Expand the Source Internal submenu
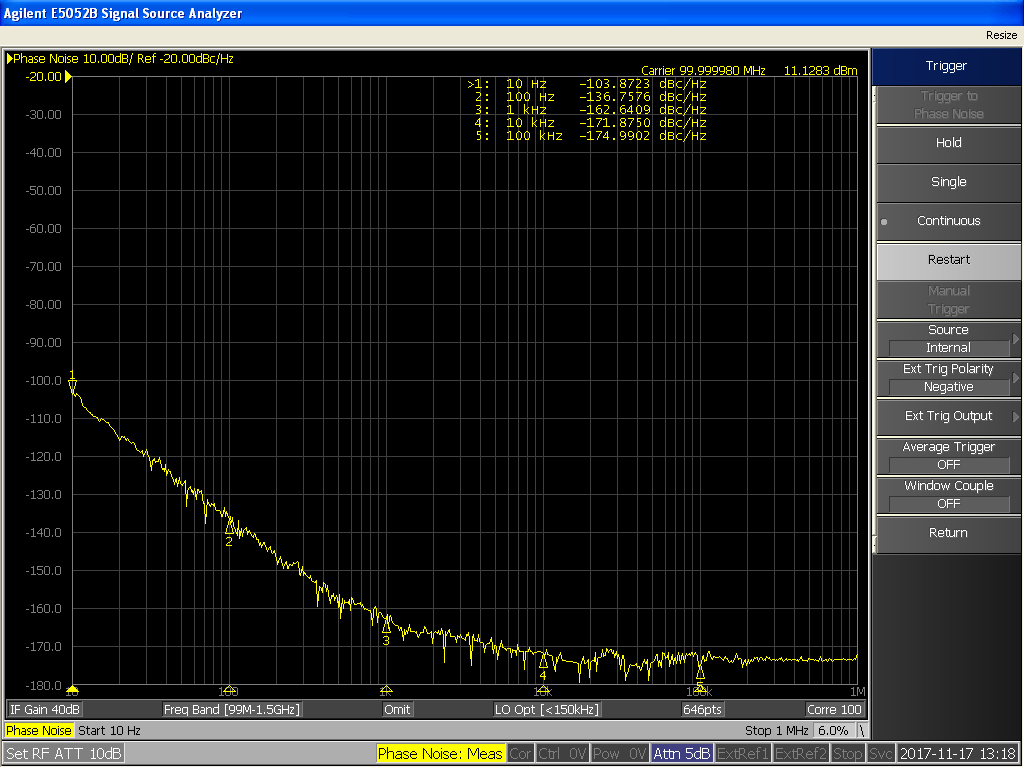Screen dimensions: 1024x768 948,339
